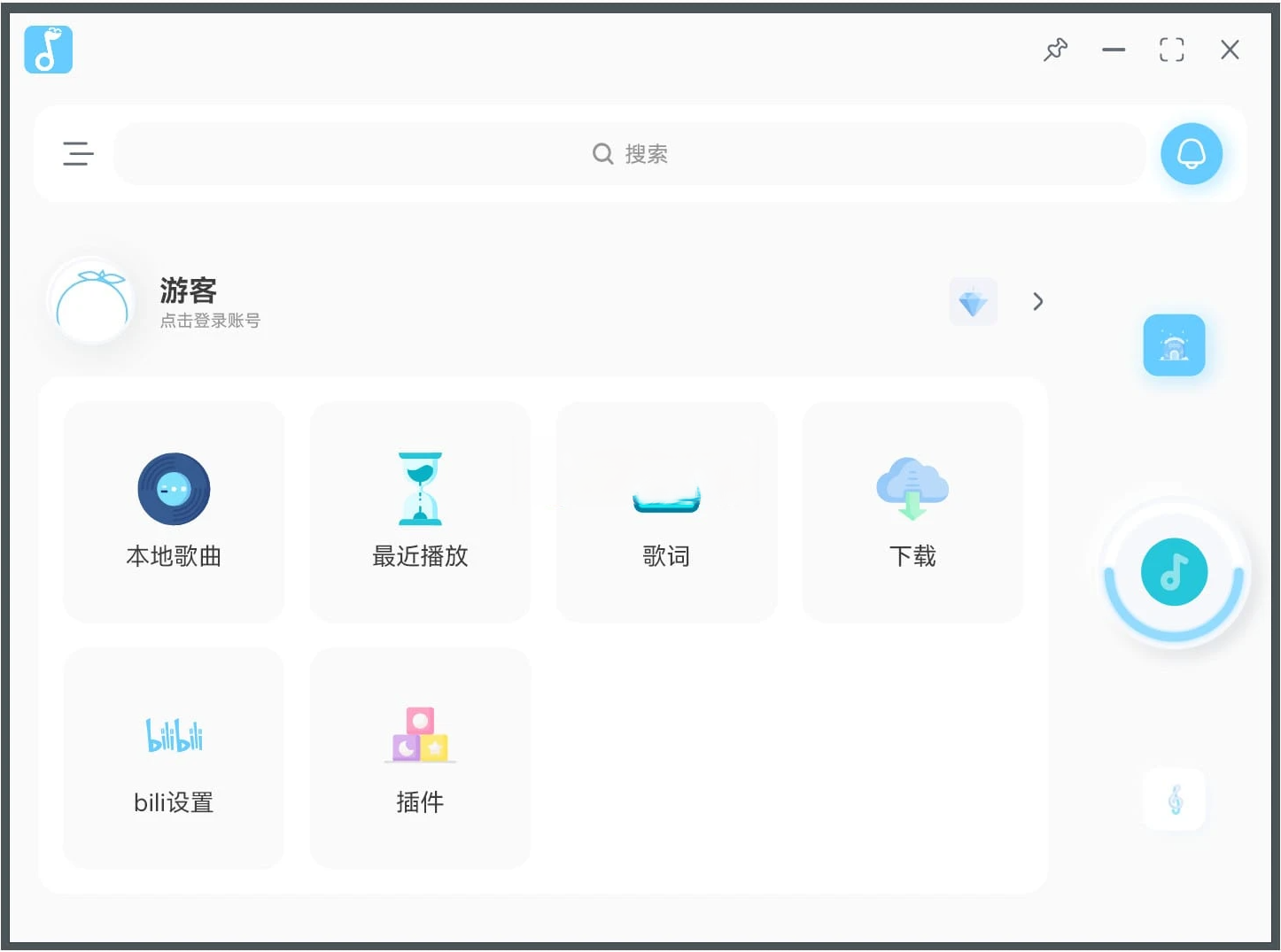
Task: Click the 点击登录账号 login link
Action: pyautogui.click(x=210, y=321)
